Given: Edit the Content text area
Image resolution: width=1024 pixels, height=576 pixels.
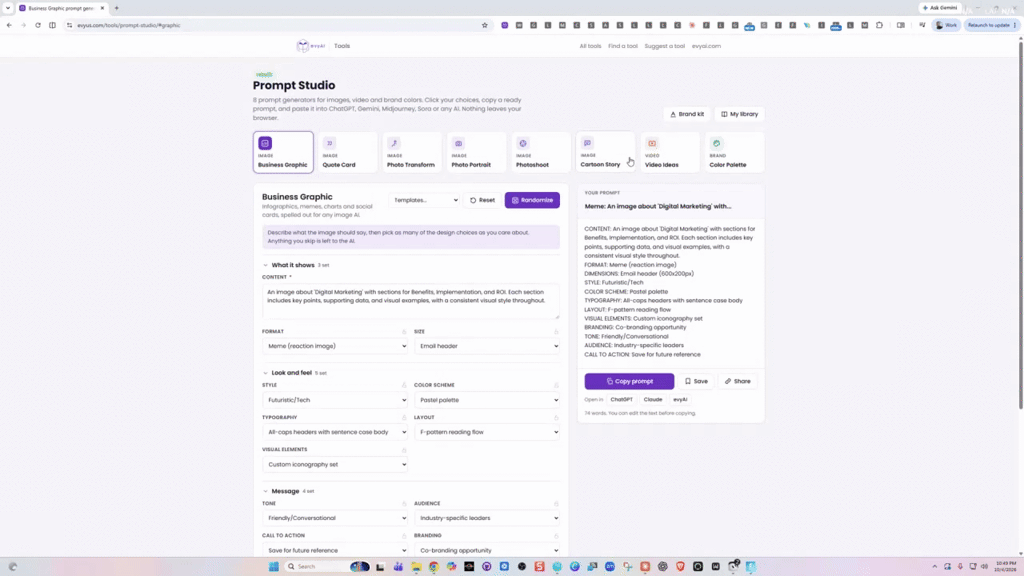Looking at the screenshot, I should pos(411,301).
